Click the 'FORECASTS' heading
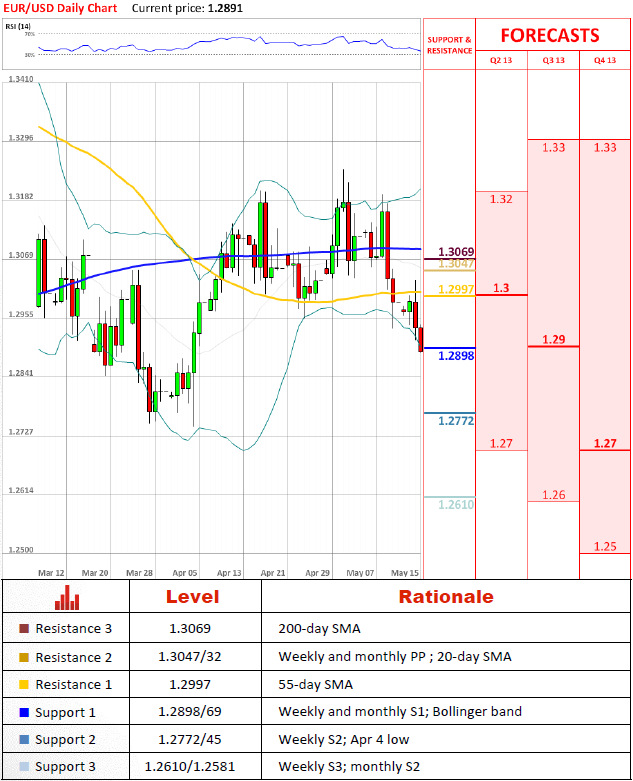The image size is (633, 781). click(x=550, y=35)
